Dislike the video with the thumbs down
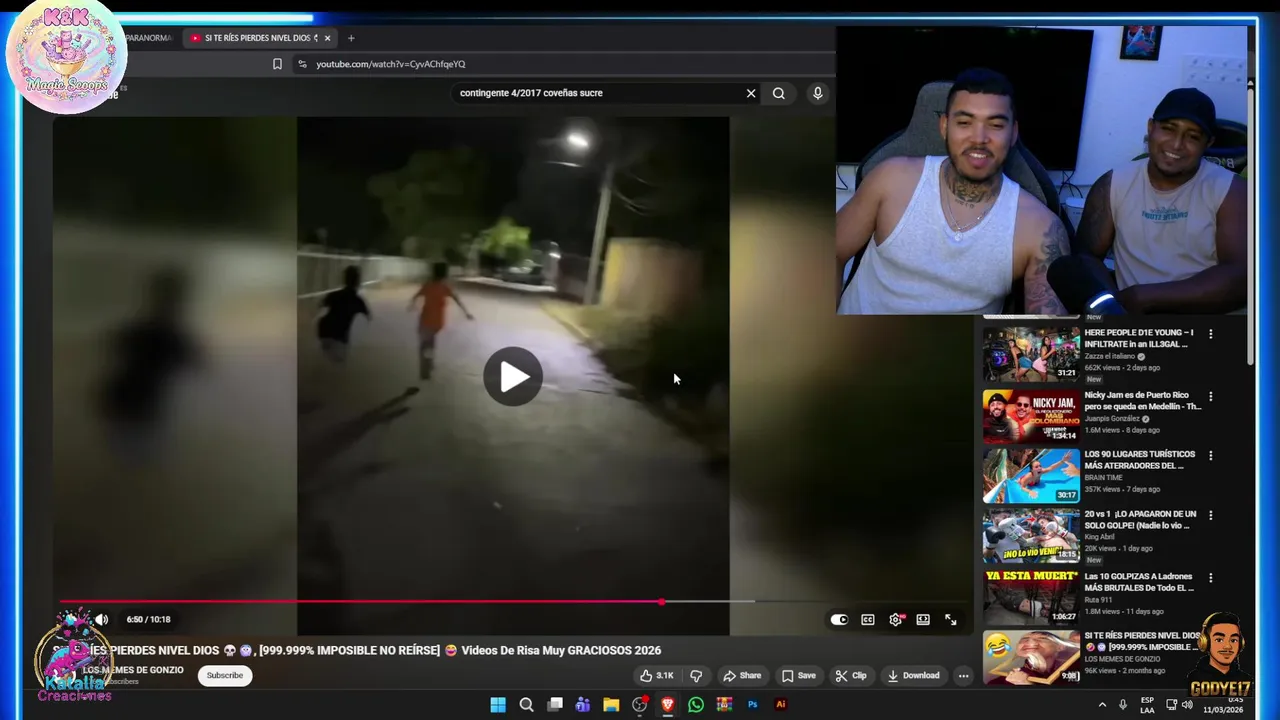Image resolution: width=1280 pixels, height=720 pixels. [696, 675]
